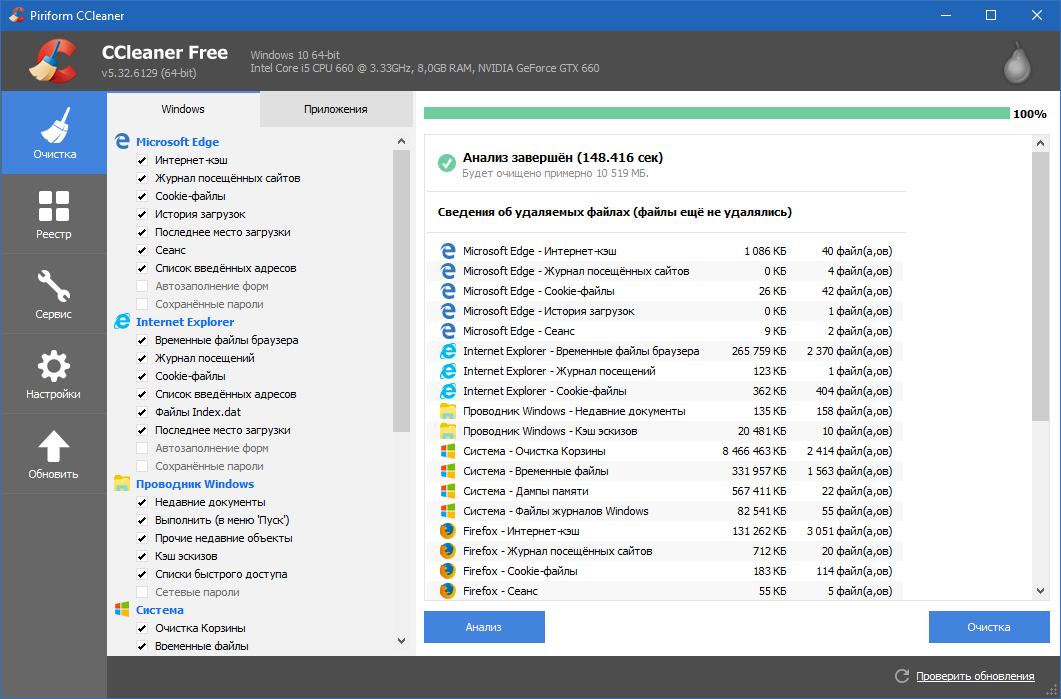1061x699 pixels.
Task: Click Firefox icon of Сеанс result row
Action: pyautogui.click(x=447, y=591)
